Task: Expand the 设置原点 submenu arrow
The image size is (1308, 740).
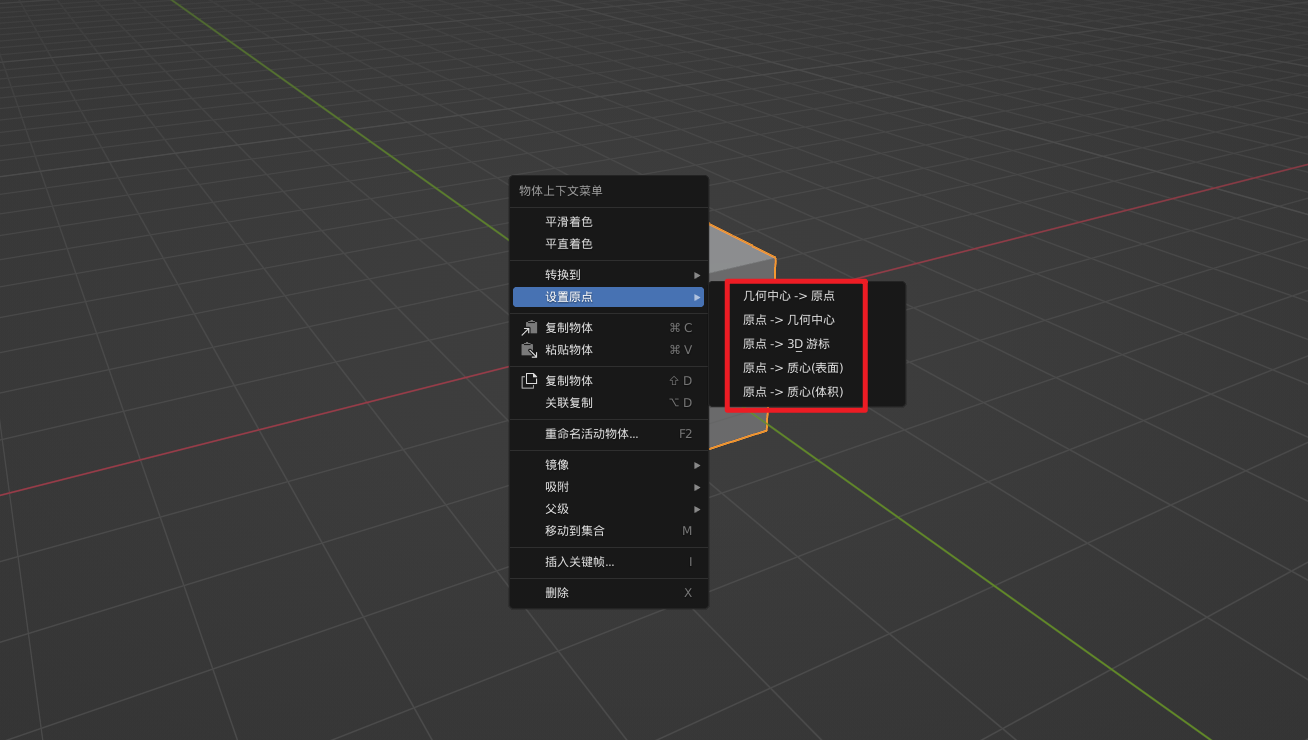Action: click(x=697, y=297)
